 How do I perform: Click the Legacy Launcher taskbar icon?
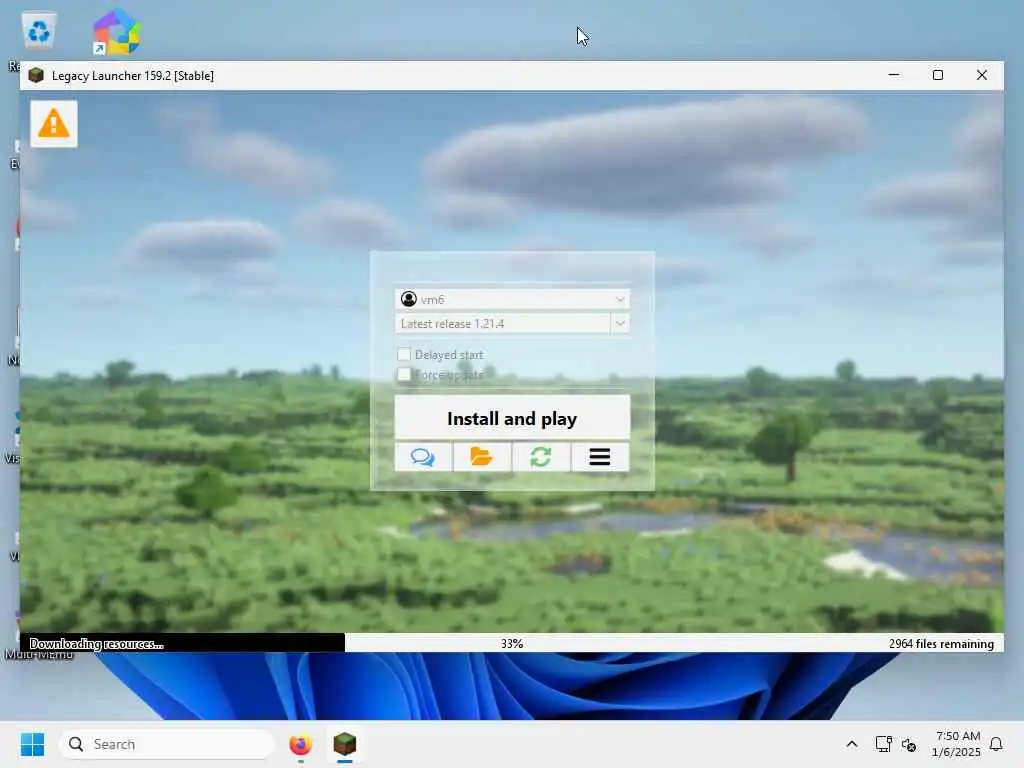pyautogui.click(x=345, y=744)
